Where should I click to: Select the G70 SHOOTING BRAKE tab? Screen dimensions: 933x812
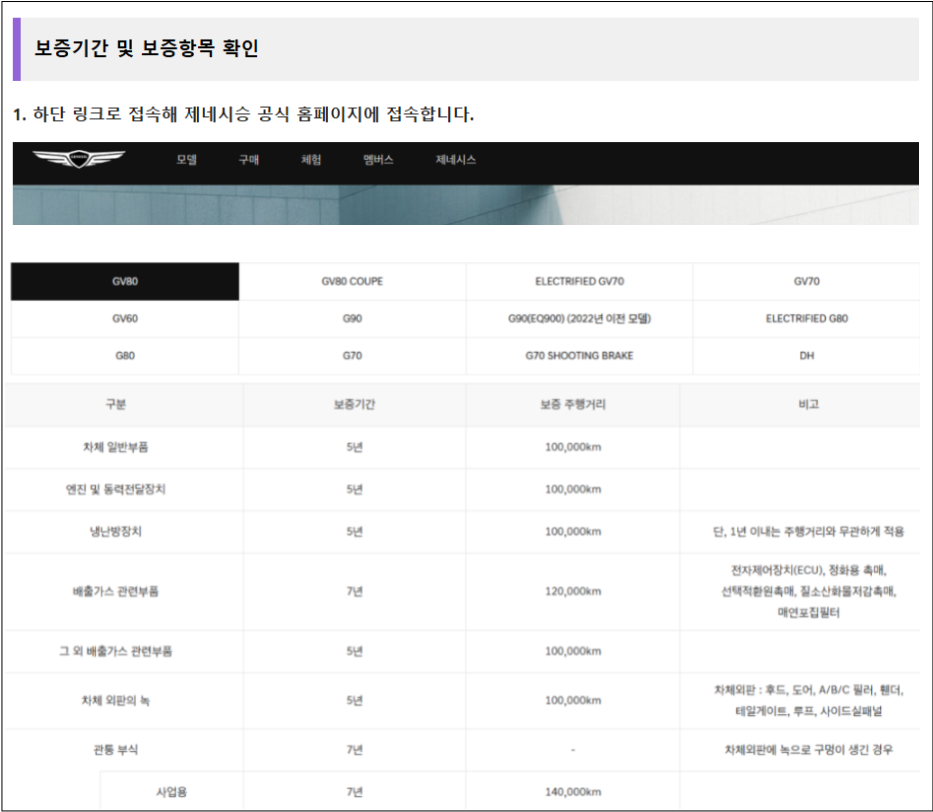click(x=580, y=356)
